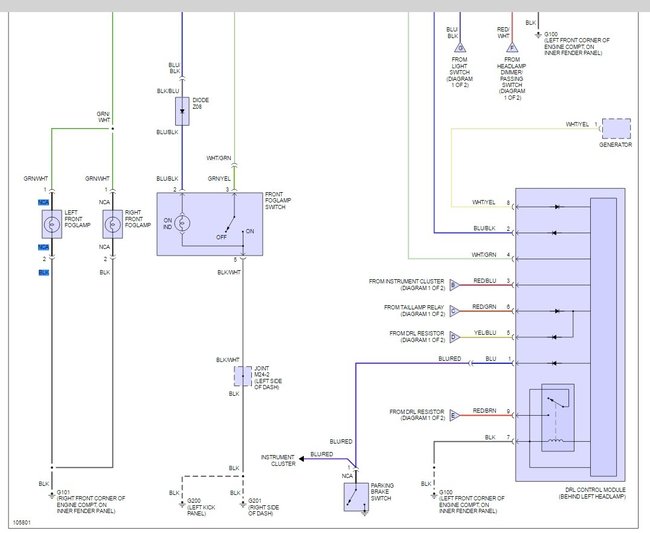650x533 pixels.
Task: Select the Generator dashed box
Action: (616, 128)
